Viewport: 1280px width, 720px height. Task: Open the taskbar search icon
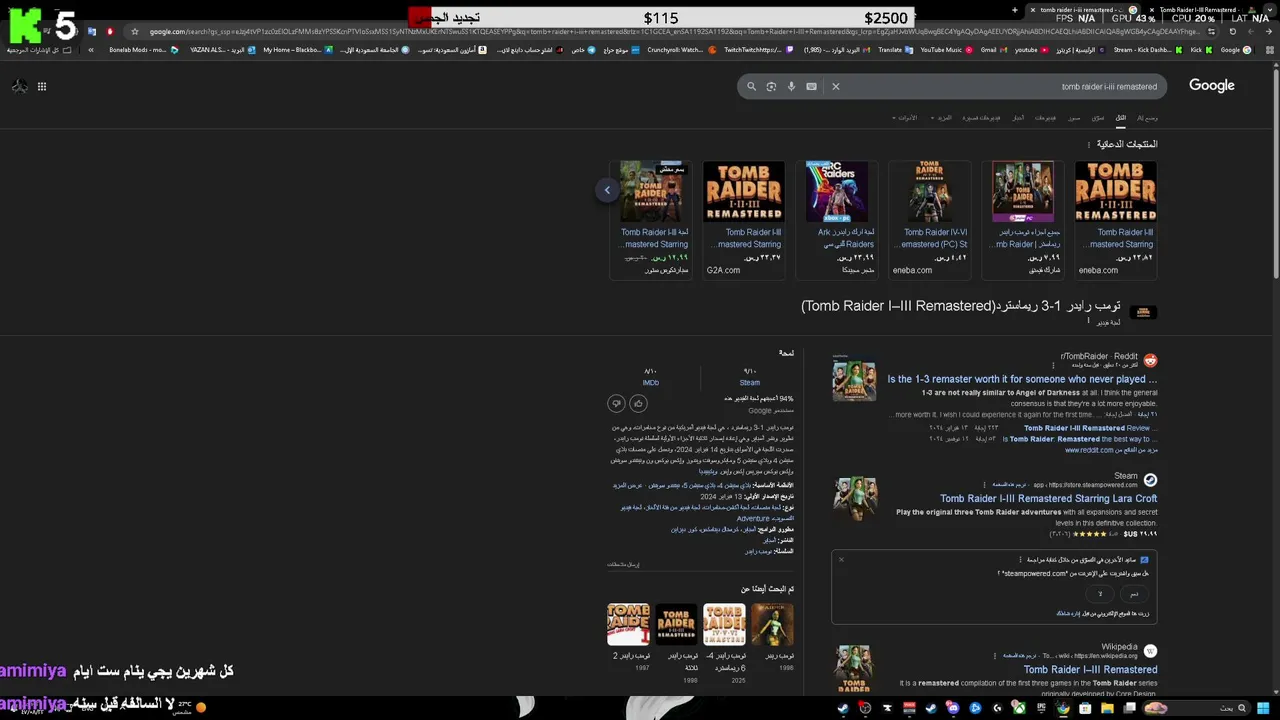1242,708
